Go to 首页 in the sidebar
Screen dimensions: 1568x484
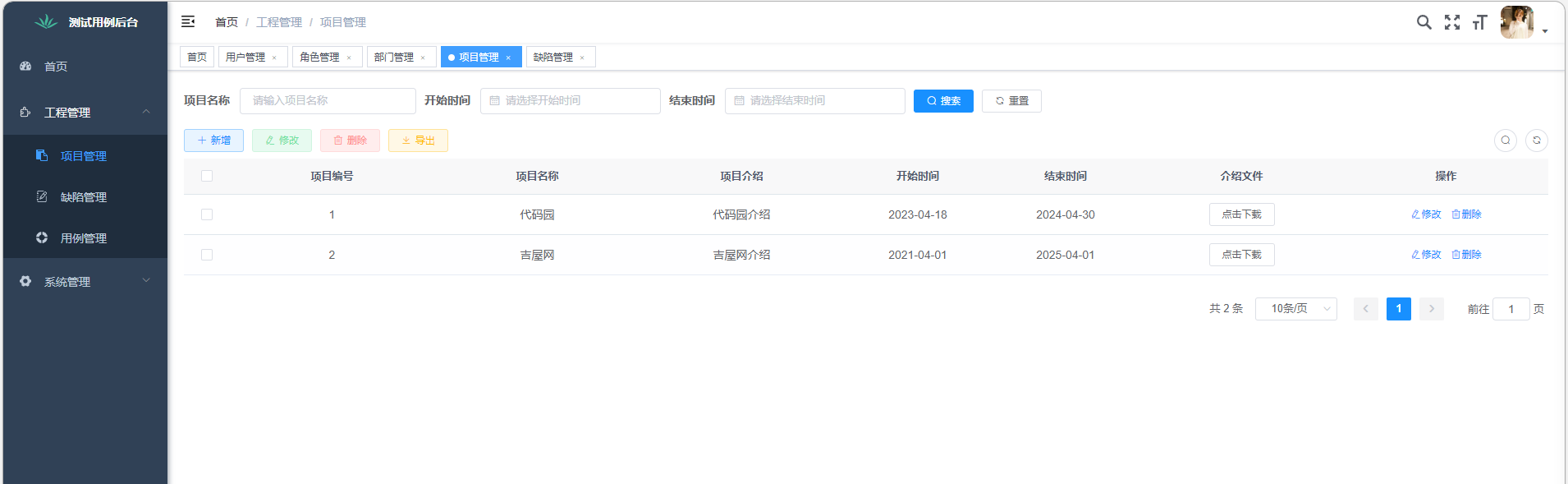pyautogui.click(x=85, y=67)
